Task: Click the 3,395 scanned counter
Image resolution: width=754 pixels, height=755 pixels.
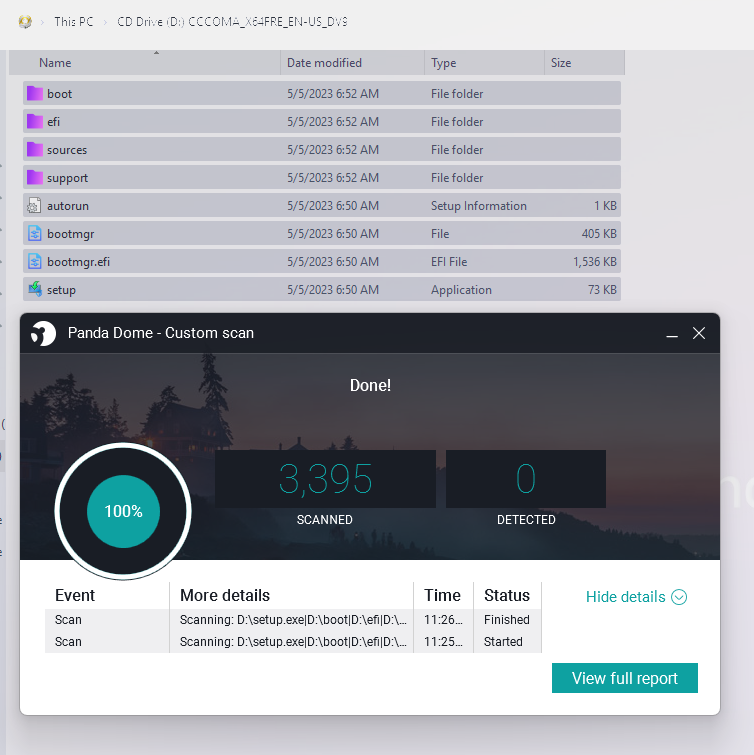Action: (x=325, y=479)
